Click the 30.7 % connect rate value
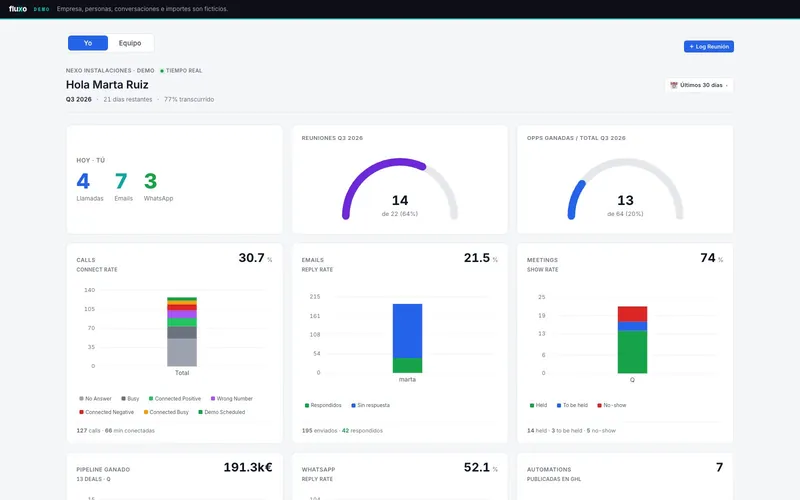This screenshot has width=800, height=500. (x=255, y=258)
